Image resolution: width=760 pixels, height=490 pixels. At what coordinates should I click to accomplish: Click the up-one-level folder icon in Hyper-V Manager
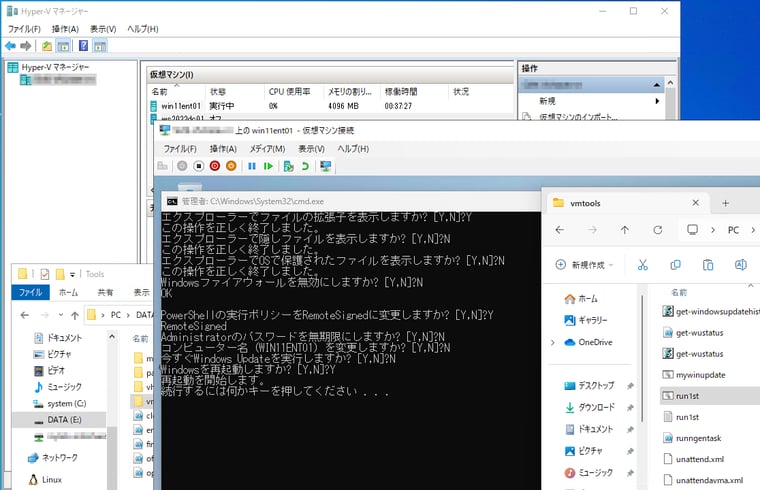tap(47, 46)
